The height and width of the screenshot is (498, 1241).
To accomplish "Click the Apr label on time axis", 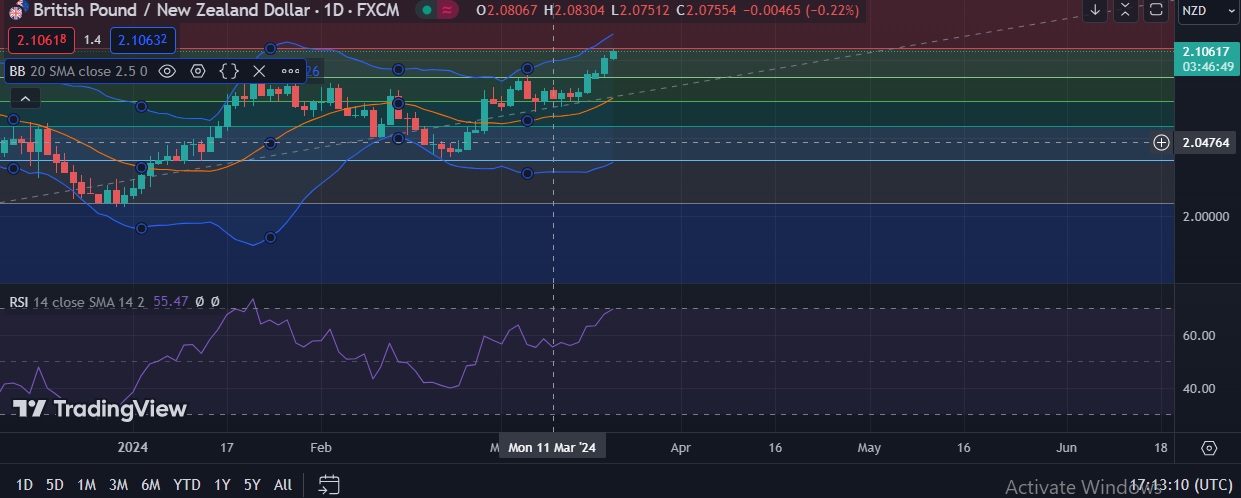I will 681,448.
